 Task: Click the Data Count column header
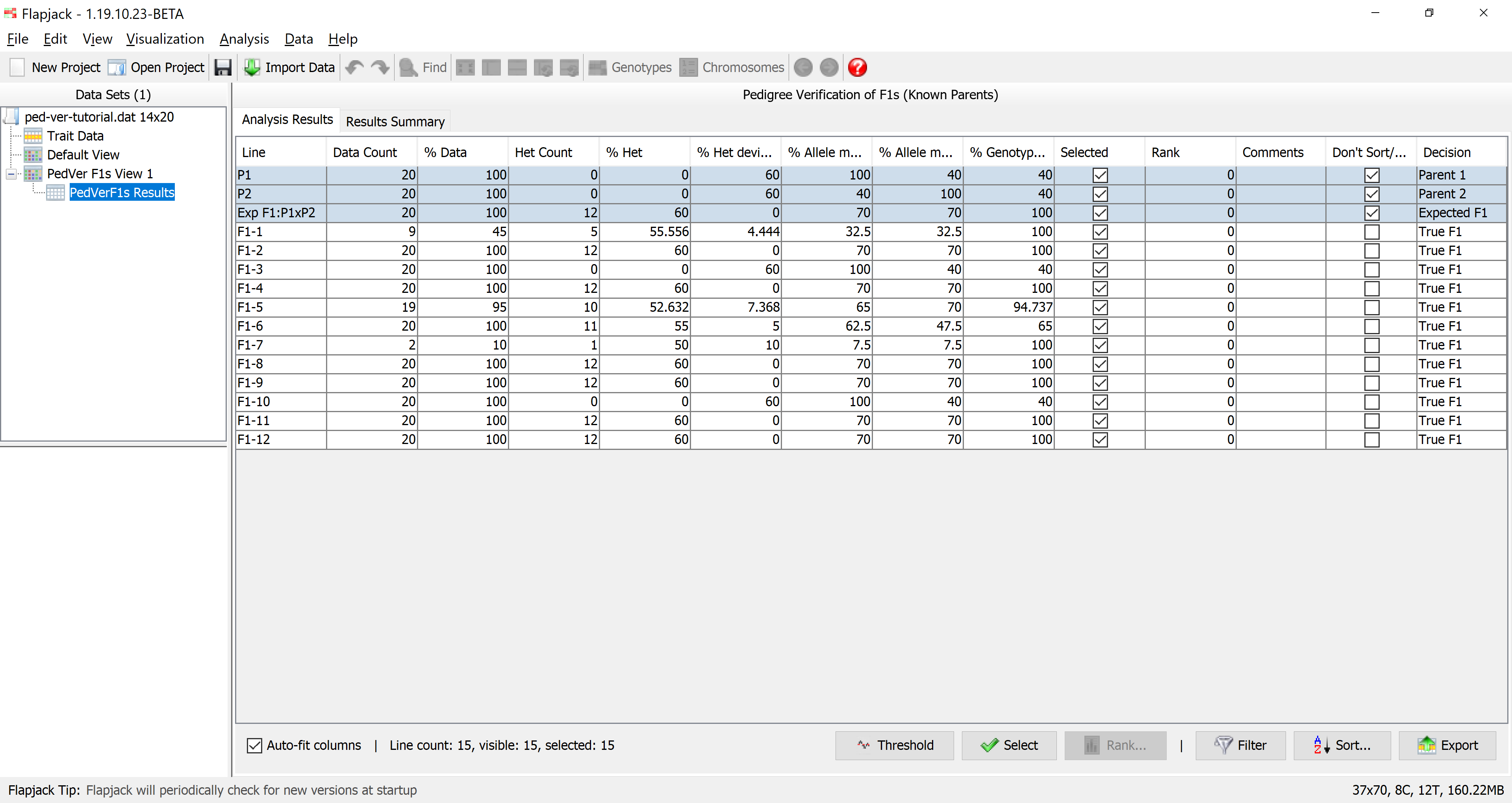click(x=371, y=153)
